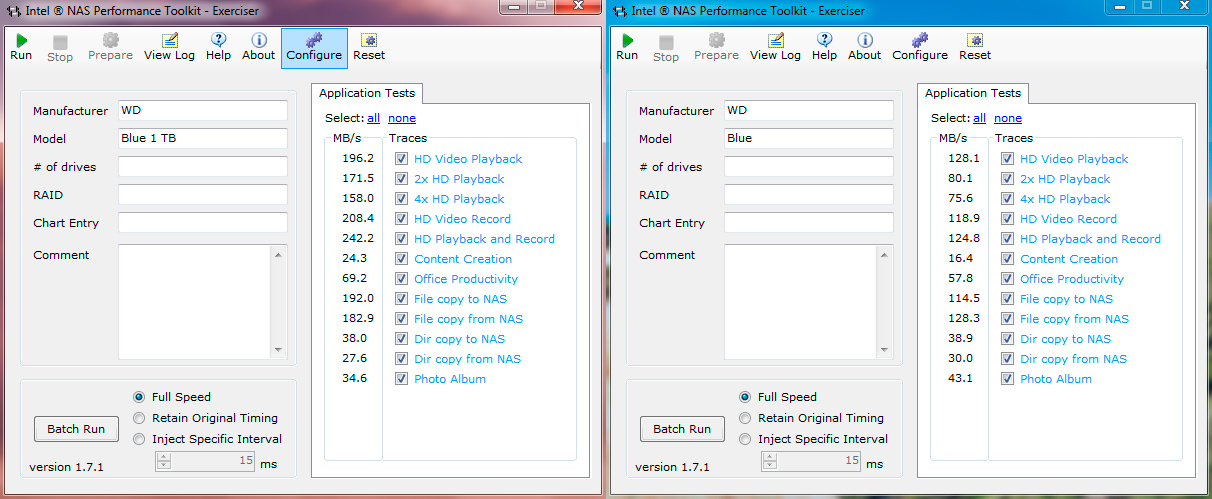The image size is (1212, 499).
Task: Open Application Tests tab in left window
Action: pyautogui.click(x=367, y=93)
